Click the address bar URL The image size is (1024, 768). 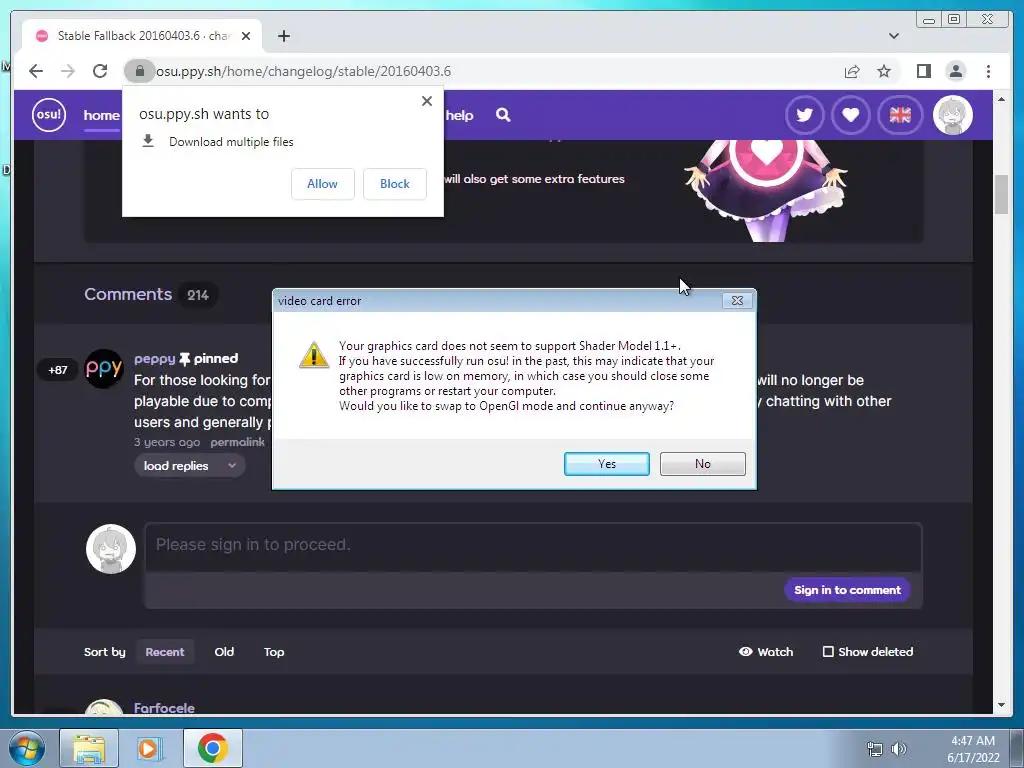point(304,71)
